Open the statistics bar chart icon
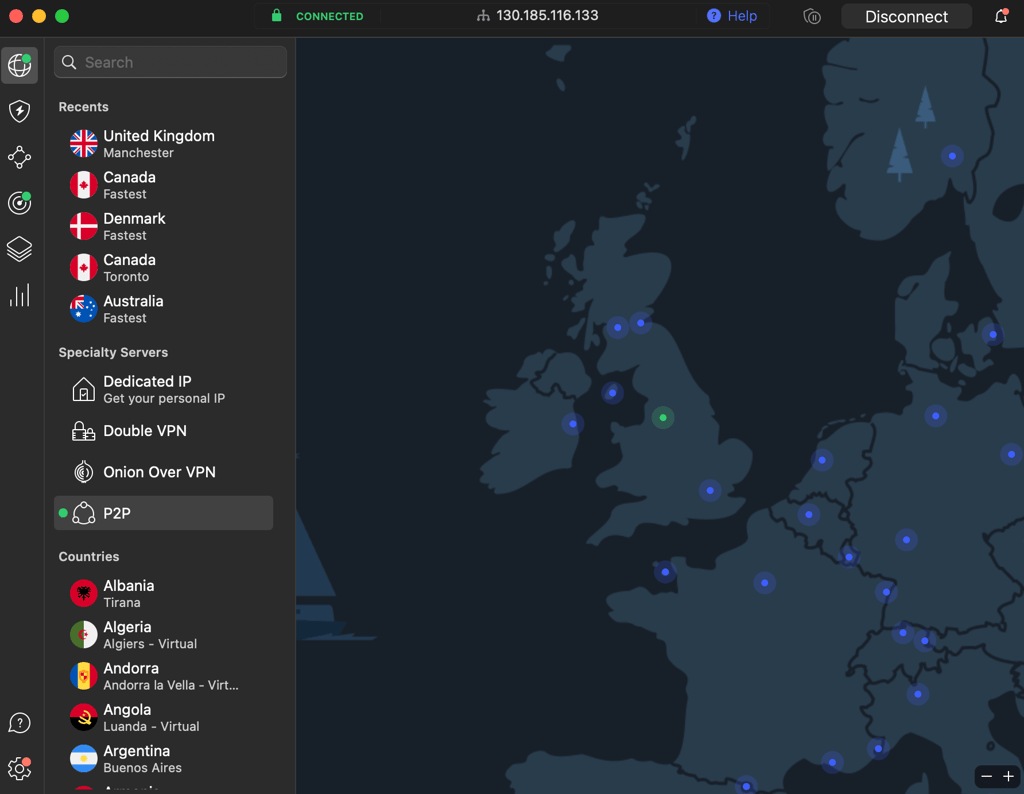 coord(20,295)
